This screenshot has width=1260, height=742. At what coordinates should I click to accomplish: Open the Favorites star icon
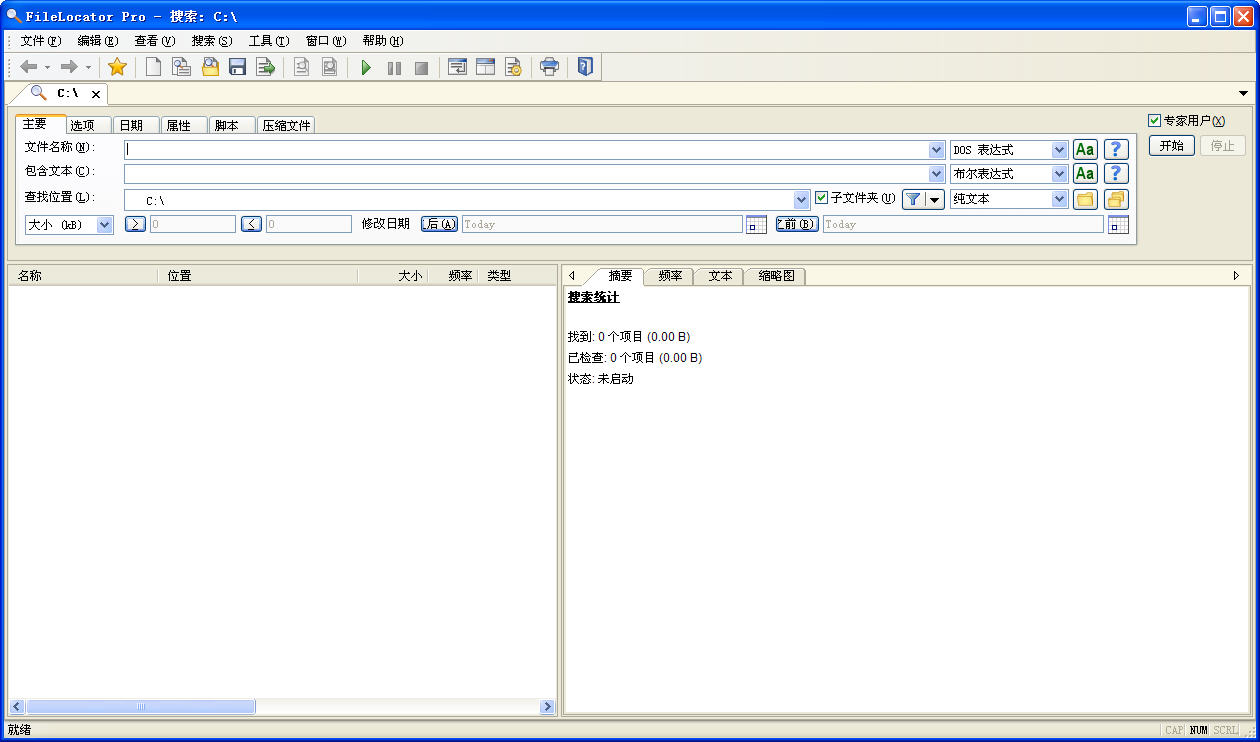117,67
